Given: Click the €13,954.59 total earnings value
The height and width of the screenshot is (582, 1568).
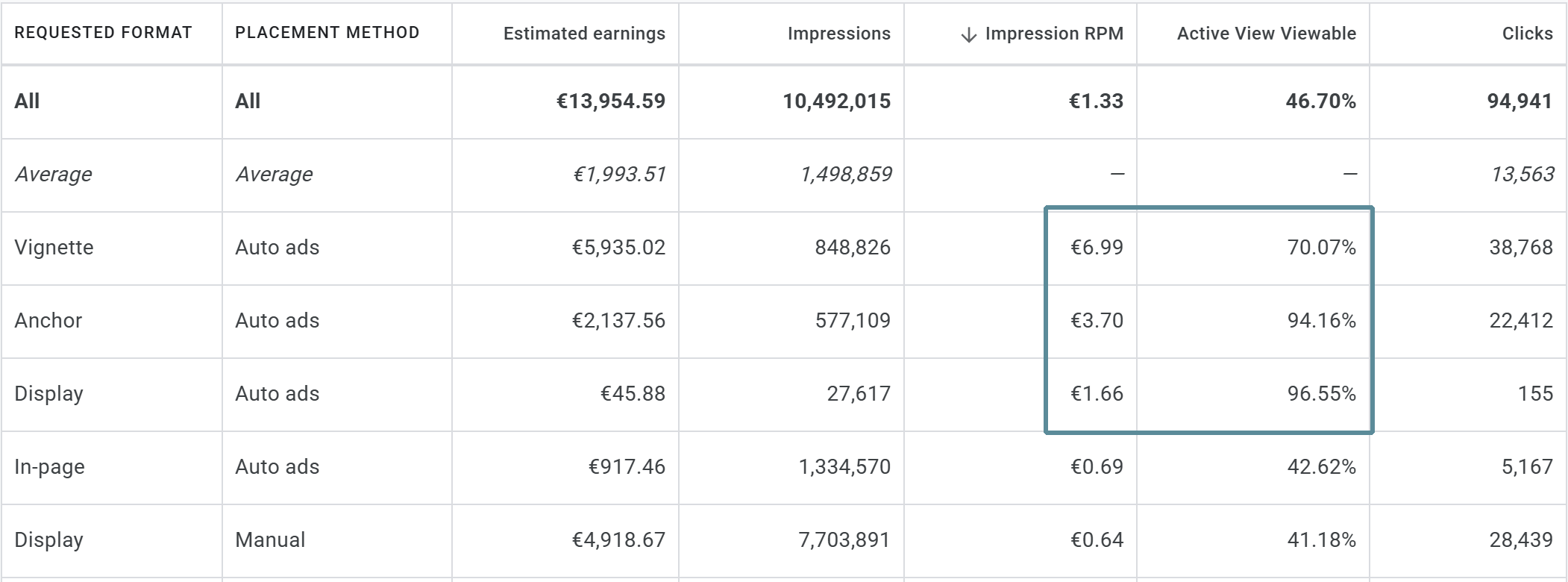Looking at the screenshot, I should coord(610,101).
